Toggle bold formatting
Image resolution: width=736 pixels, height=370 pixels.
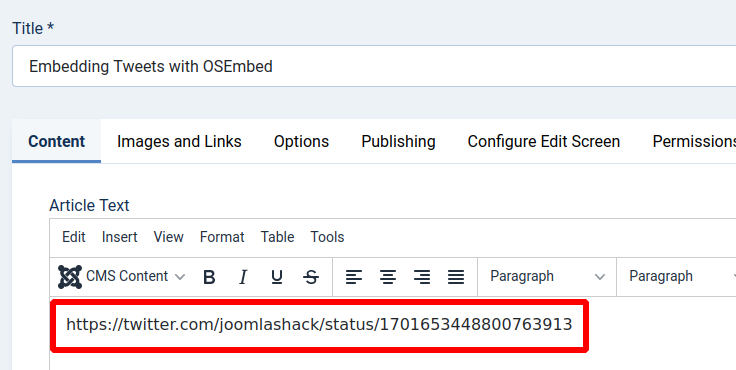(209, 277)
